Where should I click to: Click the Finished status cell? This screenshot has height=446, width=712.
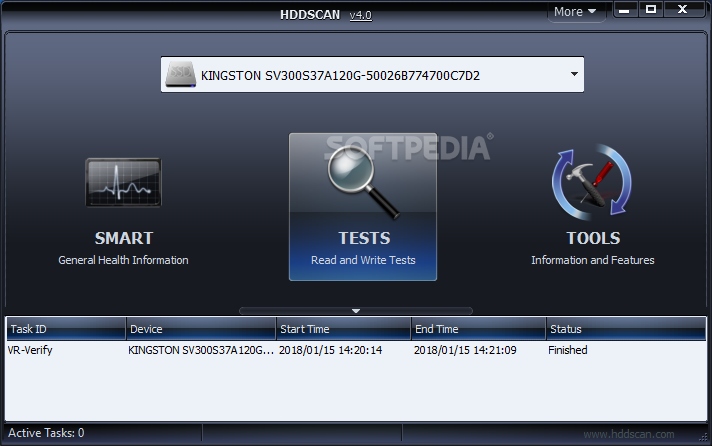[x=568, y=350]
